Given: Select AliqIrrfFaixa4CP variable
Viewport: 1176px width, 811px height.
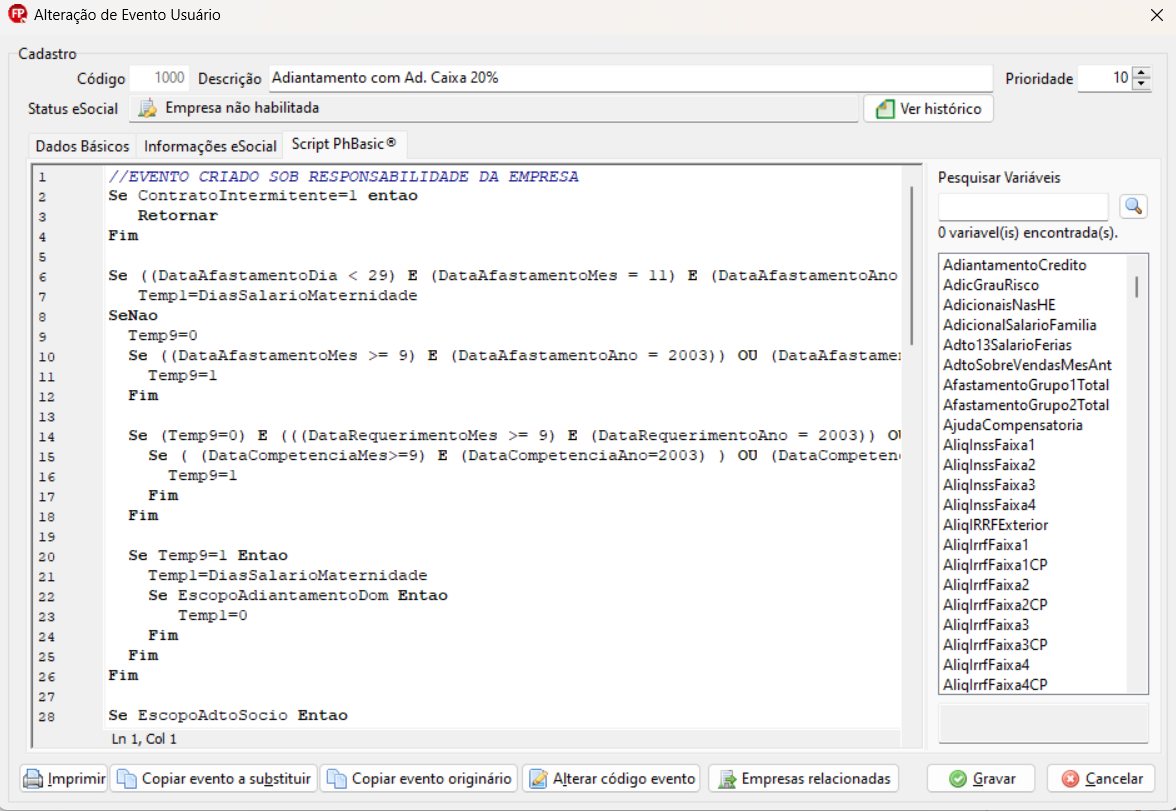Looking at the screenshot, I should tap(995, 685).
